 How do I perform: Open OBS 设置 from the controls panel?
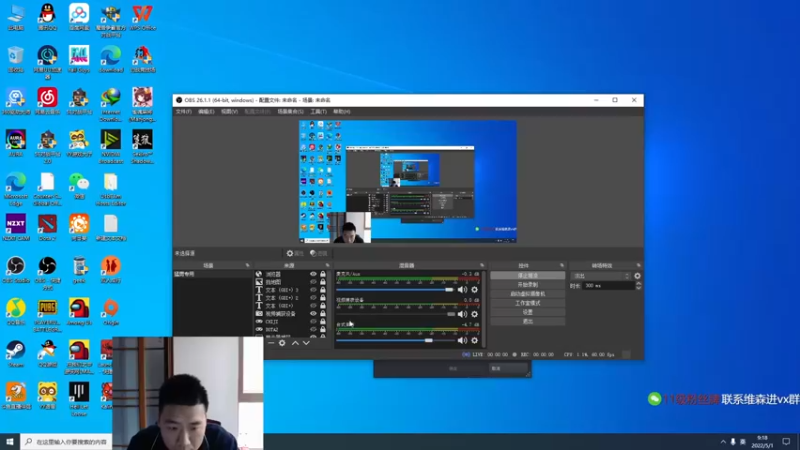(x=528, y=312)
